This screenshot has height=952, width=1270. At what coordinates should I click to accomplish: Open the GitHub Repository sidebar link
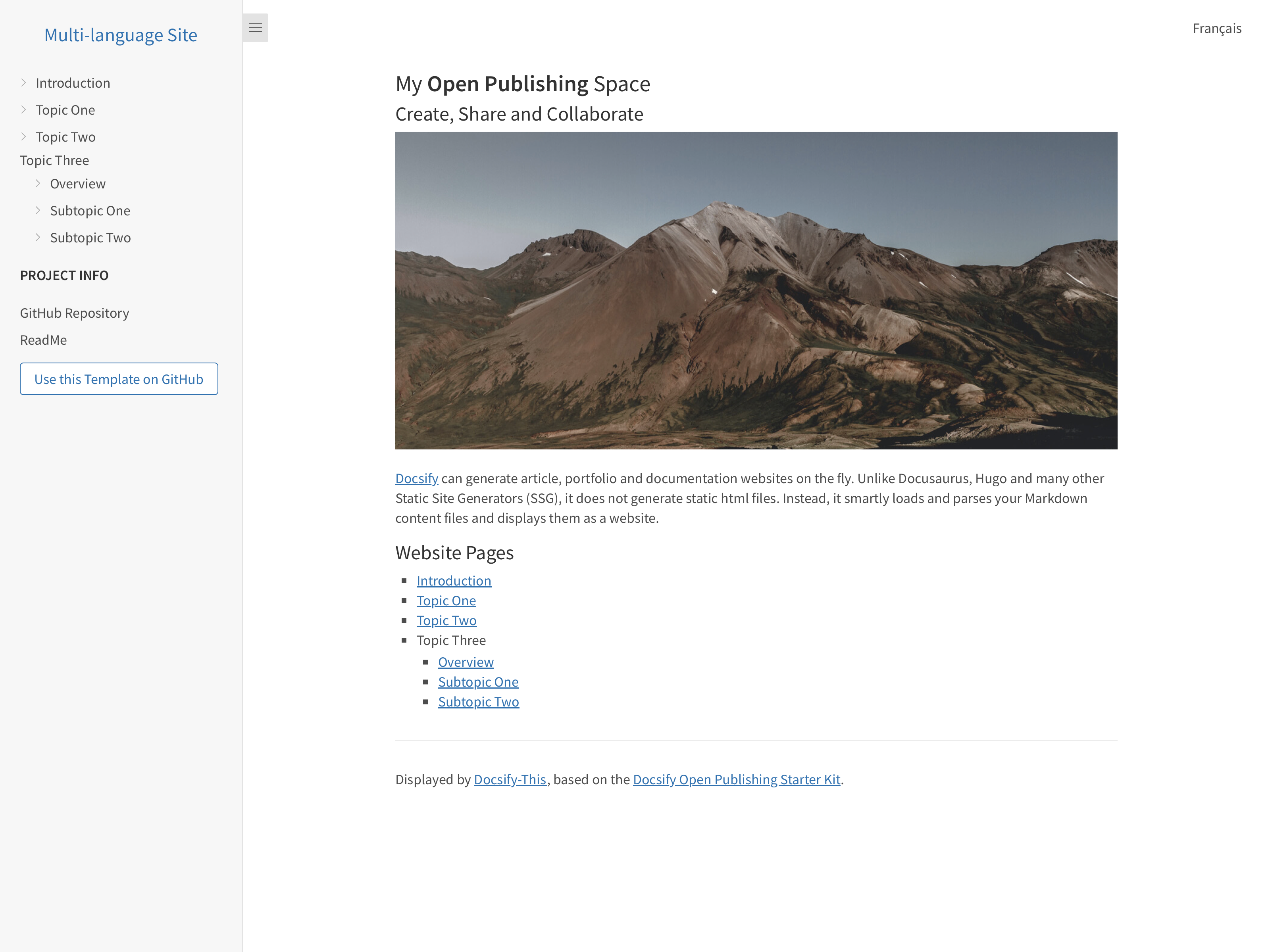click(75, 313)
